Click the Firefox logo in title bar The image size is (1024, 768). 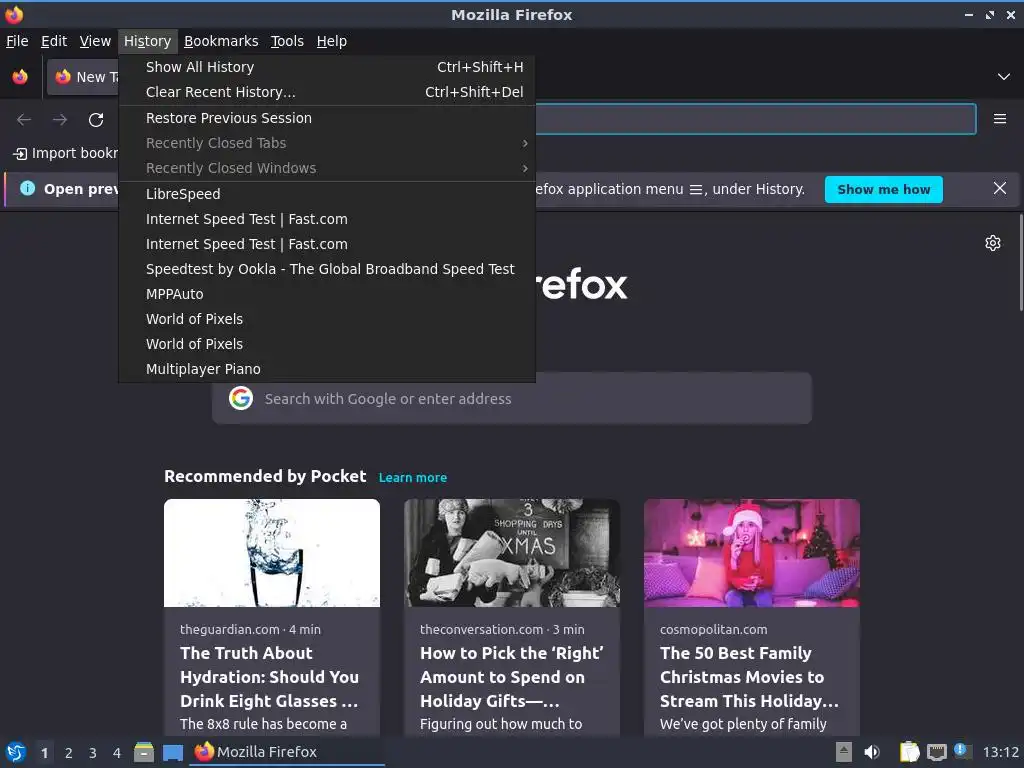coord(14,14)
